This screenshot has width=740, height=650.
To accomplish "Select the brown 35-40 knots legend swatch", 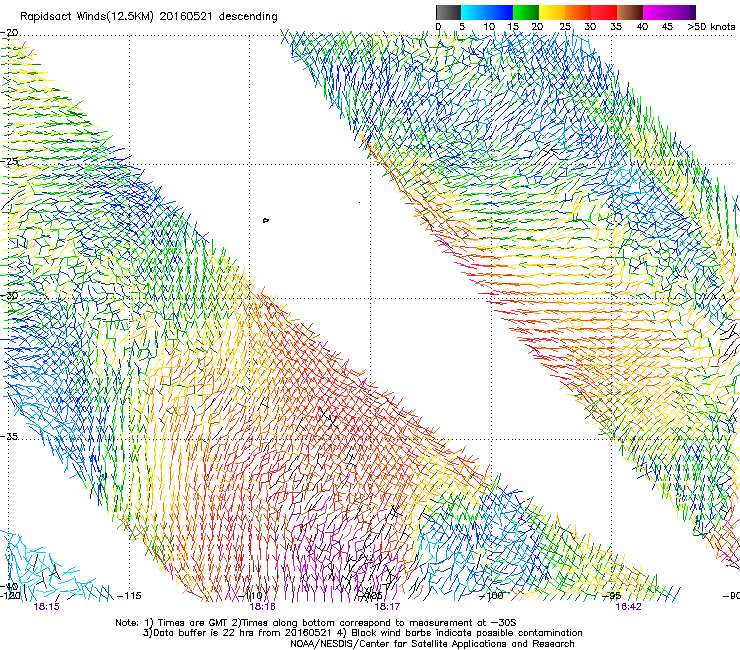I will [x=630, y=12].
